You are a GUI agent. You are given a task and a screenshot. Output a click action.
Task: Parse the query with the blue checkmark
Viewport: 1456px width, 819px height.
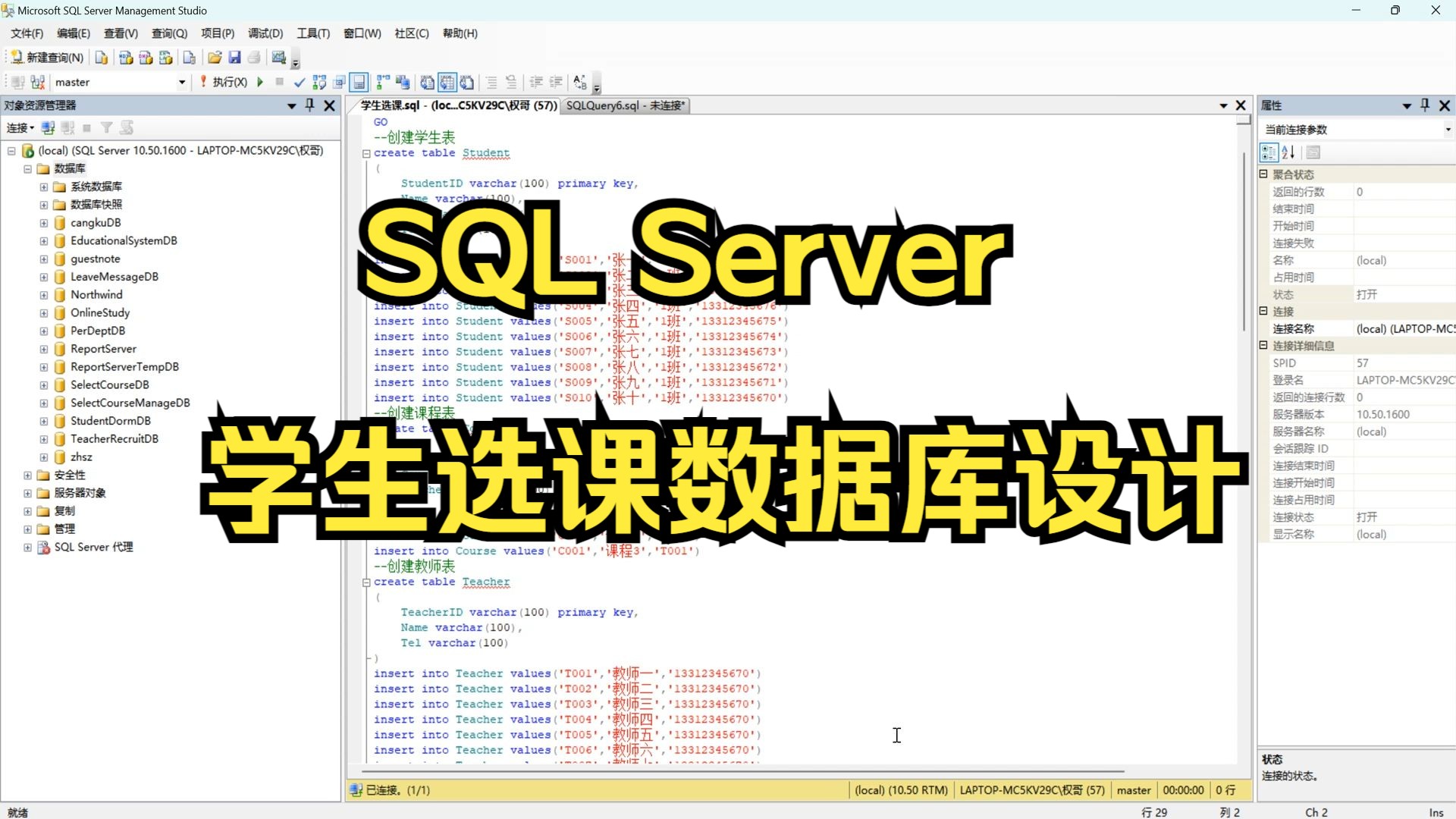(300, 82)
